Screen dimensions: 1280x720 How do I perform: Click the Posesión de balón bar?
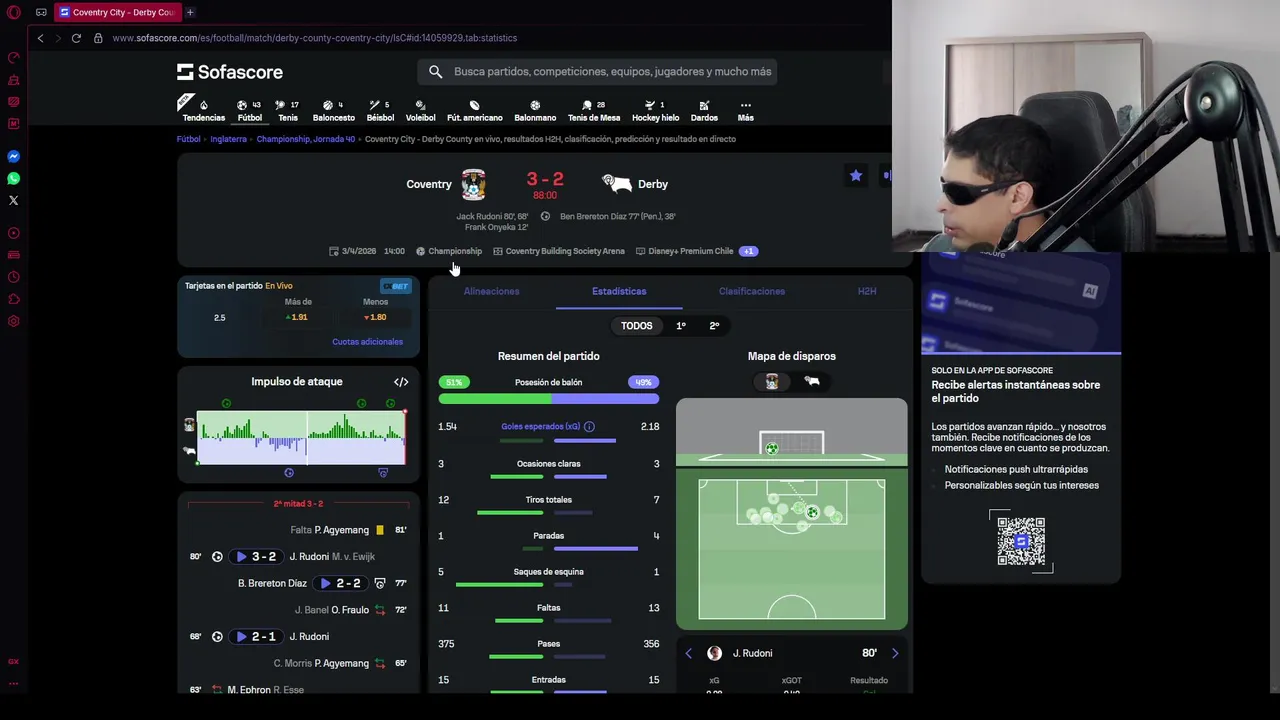point(548,399)
